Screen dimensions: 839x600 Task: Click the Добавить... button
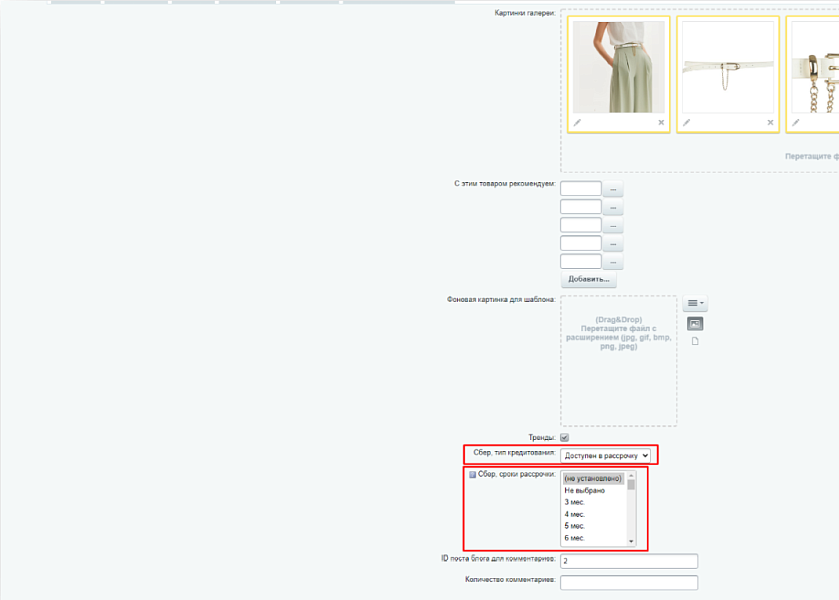coord(589,279)
